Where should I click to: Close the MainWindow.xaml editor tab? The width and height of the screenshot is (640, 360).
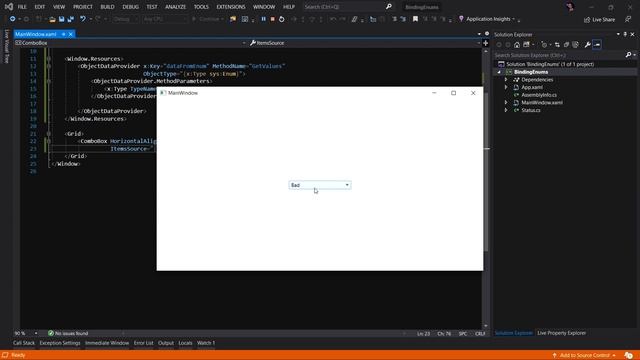coord(71,34)
